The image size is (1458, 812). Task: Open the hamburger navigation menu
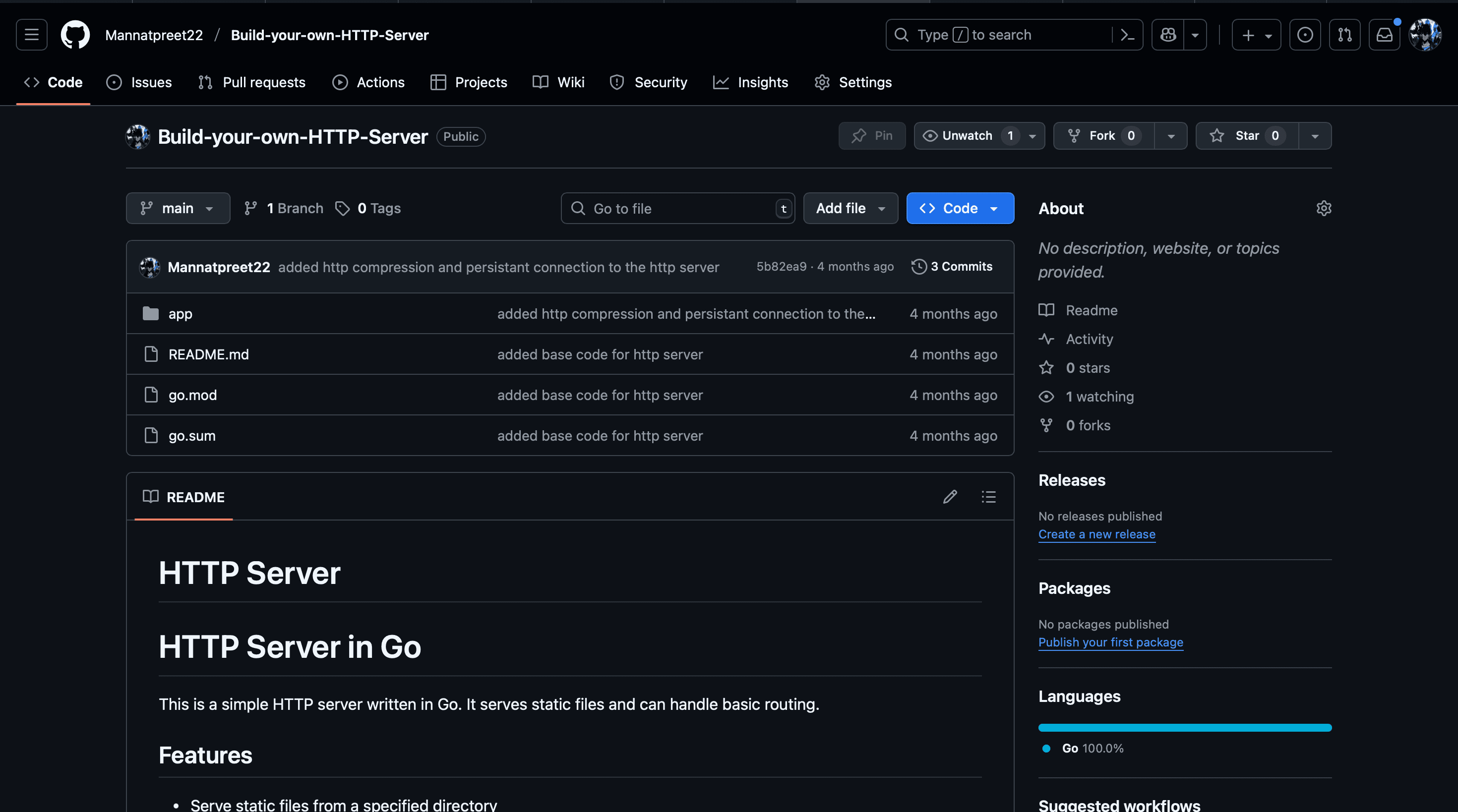(x=32, y=35)
